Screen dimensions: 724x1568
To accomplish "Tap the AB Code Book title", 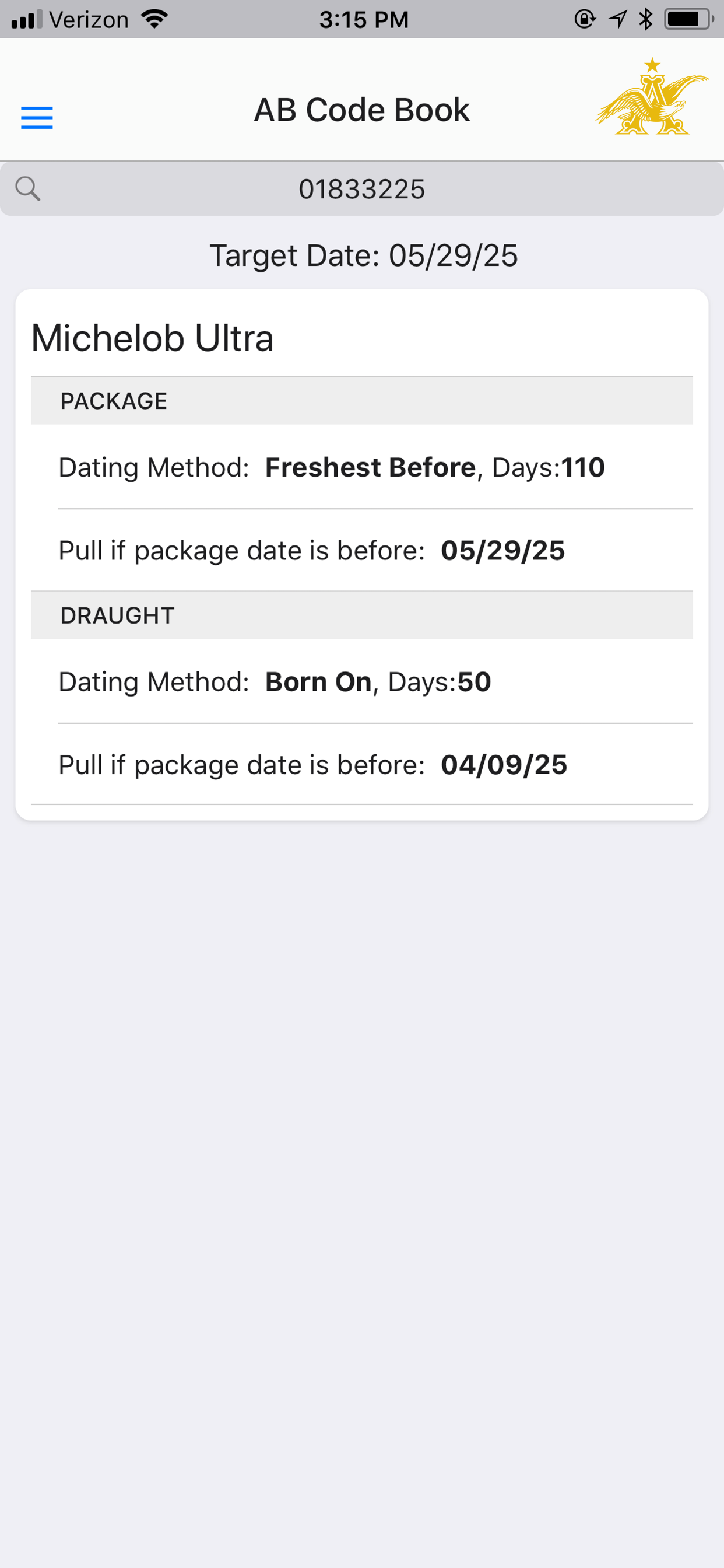I will coord(362,110).
